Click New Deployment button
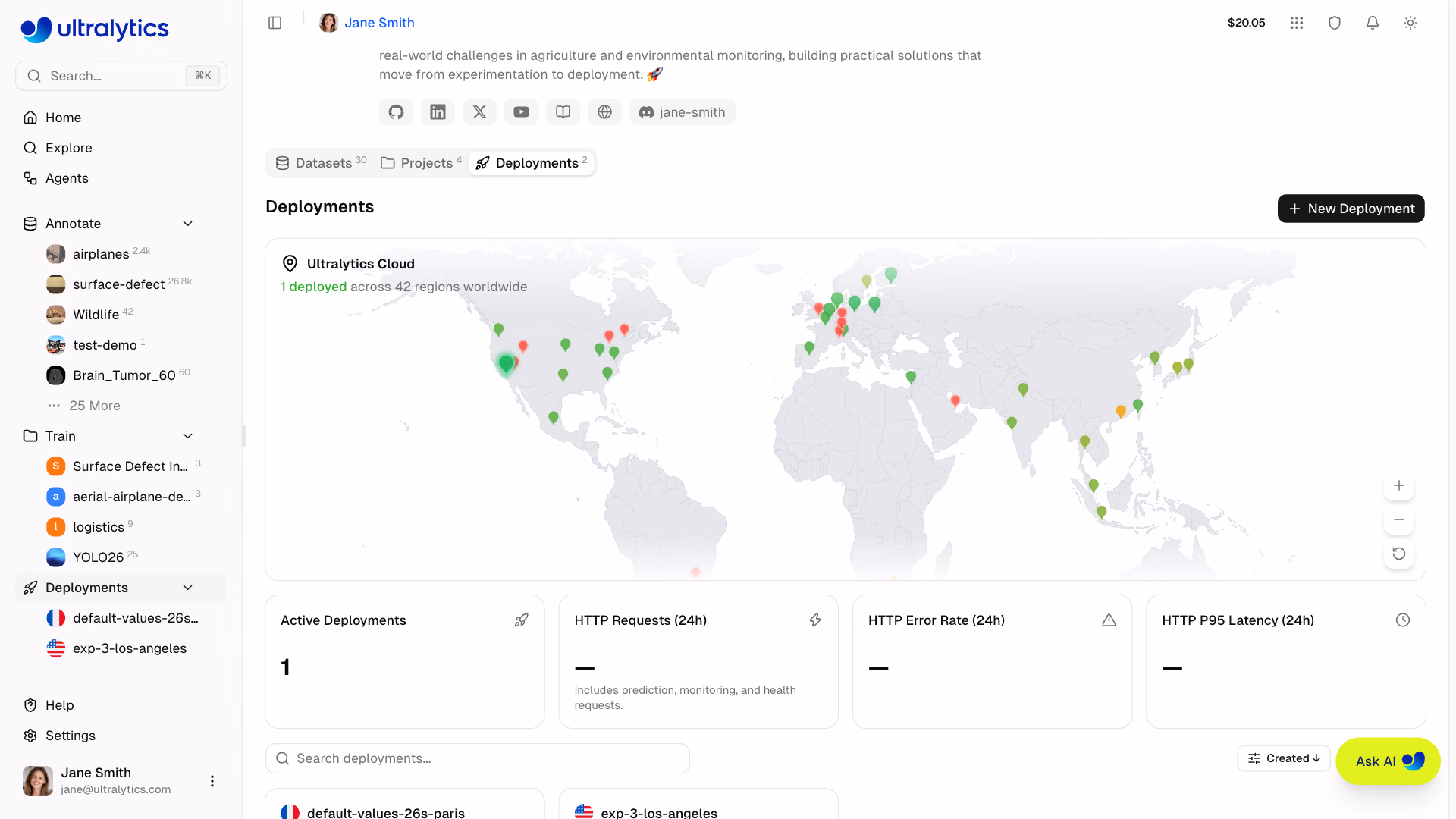Viewport: 1456px width, 819px height. (x=1351, y=209)
